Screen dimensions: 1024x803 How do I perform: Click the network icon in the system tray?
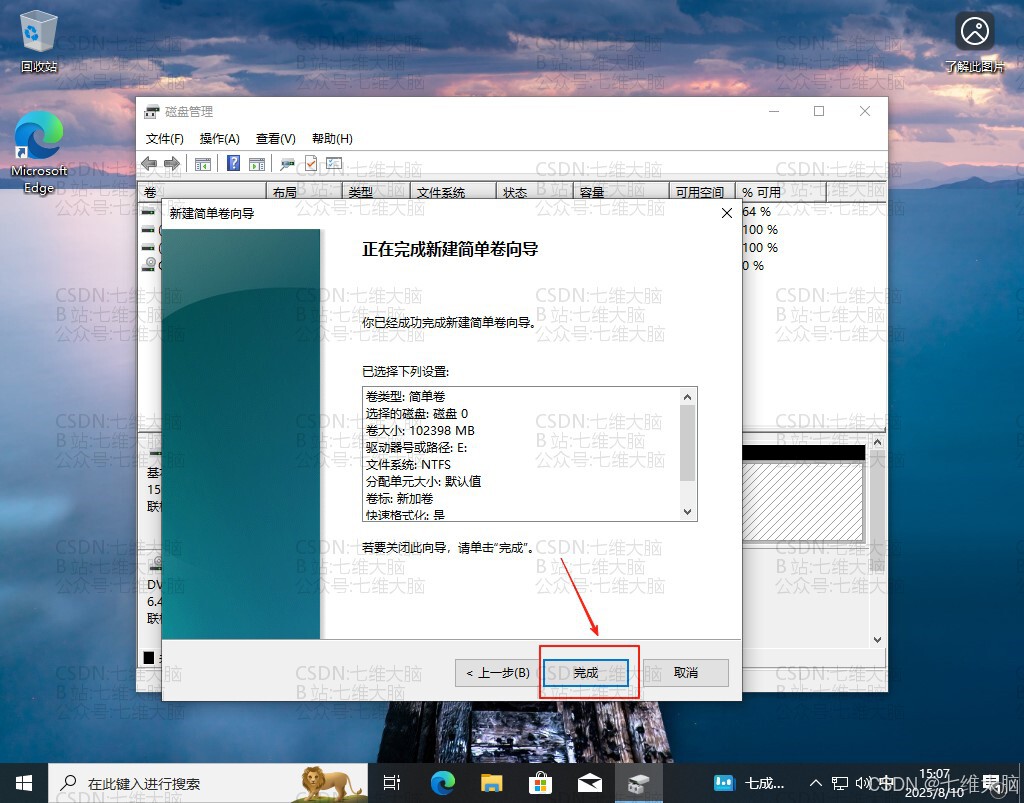click(x=838, y=782)
